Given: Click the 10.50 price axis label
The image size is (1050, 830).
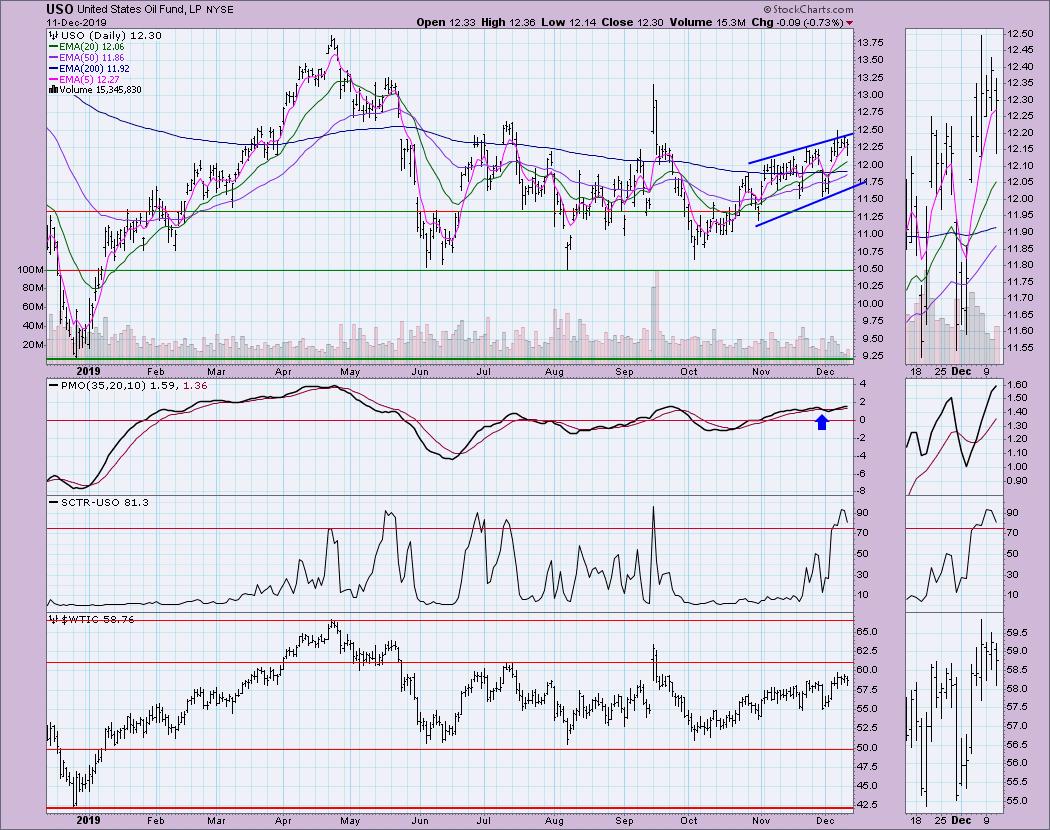Looking at the screenshot, I should pyautogui.click(x=870, y=269).
